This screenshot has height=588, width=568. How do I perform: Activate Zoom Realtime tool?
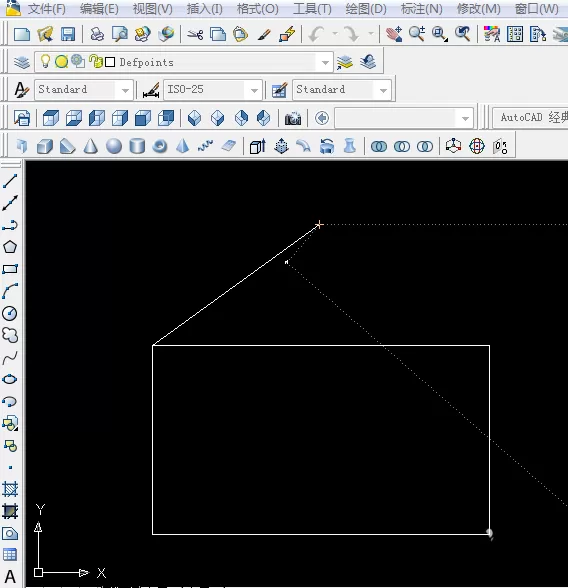(x=417, y=34)
